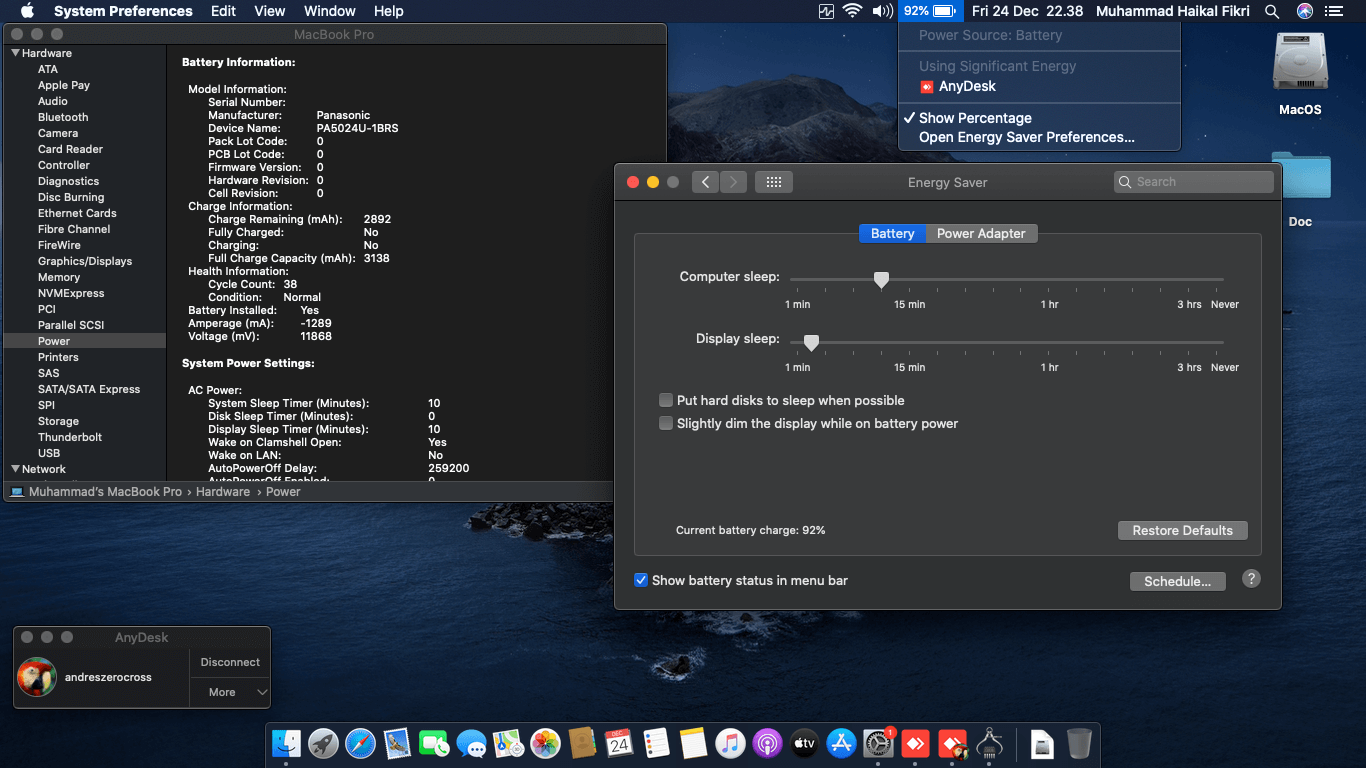Click the Restore Defaults button
This screenshot has width=1366, height=768.
point(1182,530)
